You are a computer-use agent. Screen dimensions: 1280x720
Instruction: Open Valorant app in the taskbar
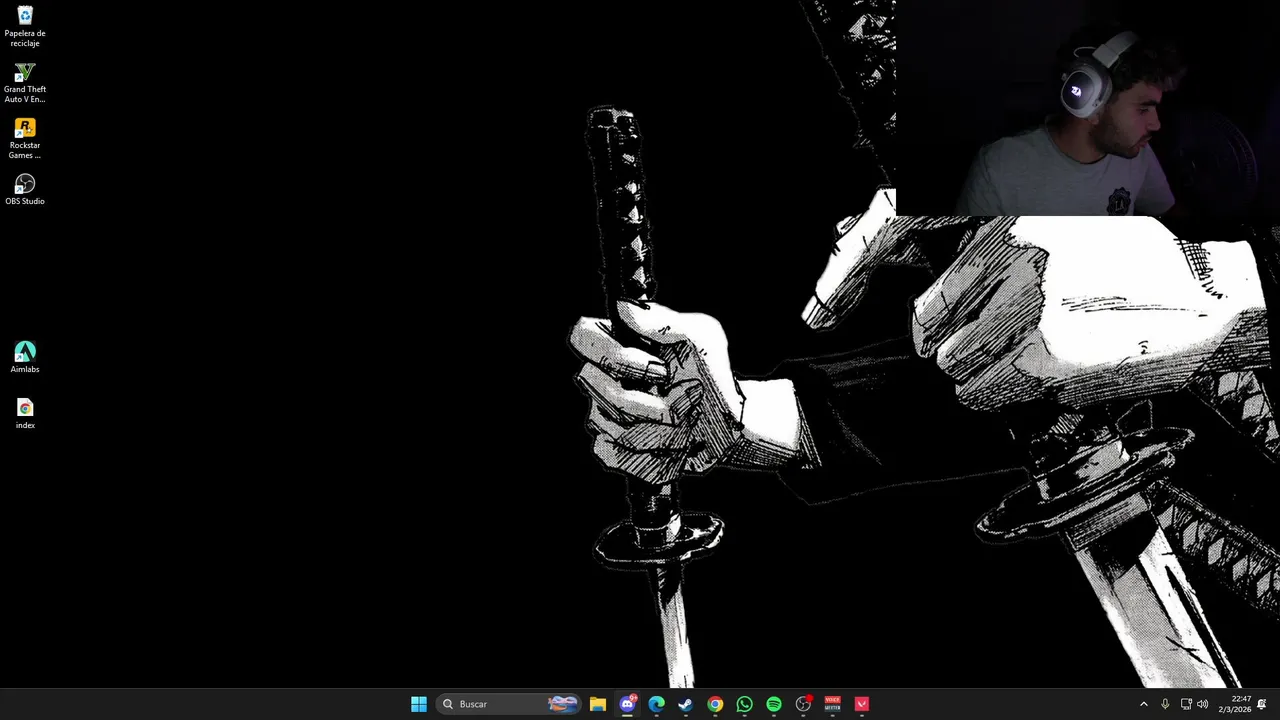click(862, 704)
